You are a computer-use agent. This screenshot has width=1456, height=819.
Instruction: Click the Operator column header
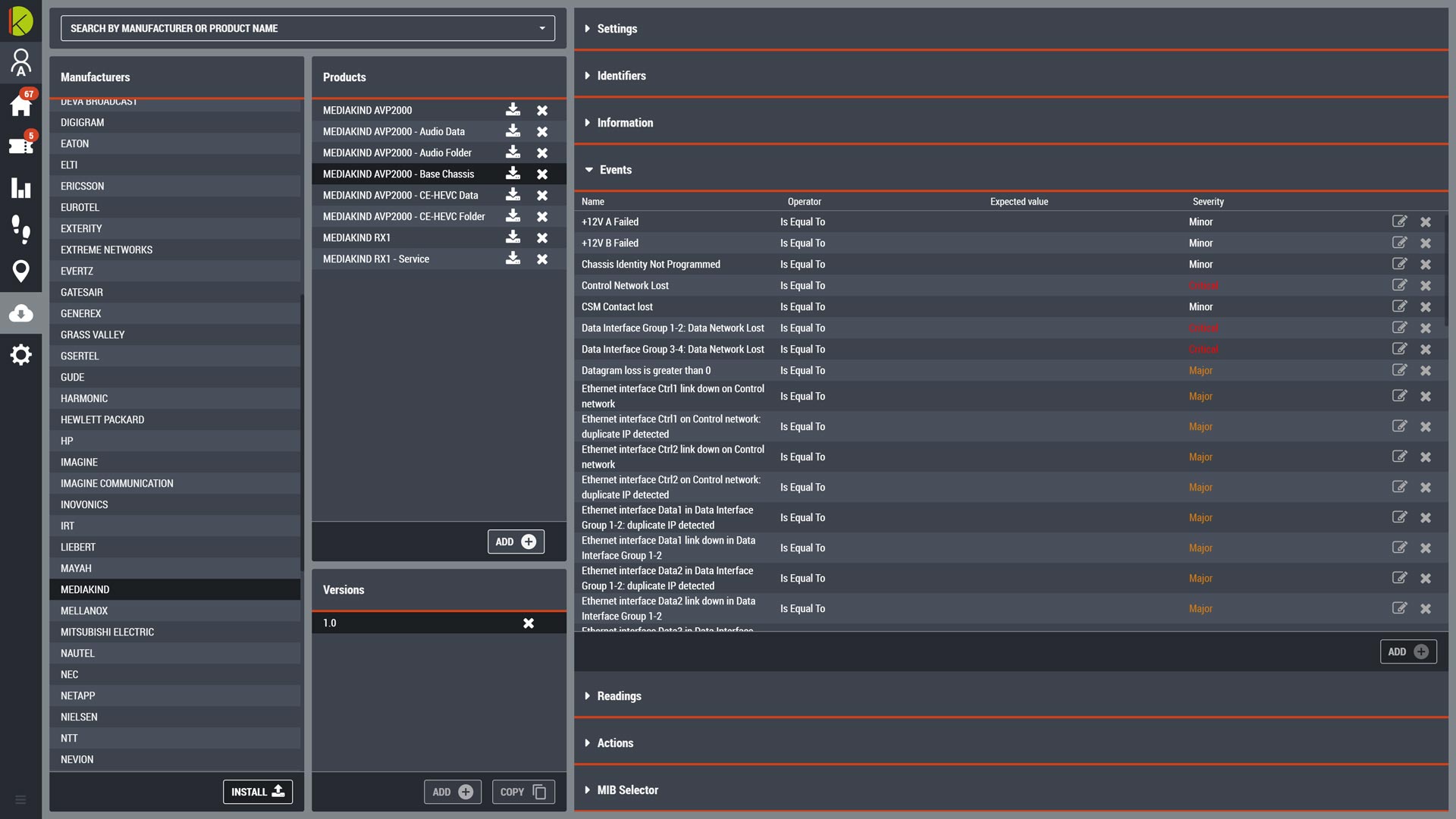click(804, 202)
